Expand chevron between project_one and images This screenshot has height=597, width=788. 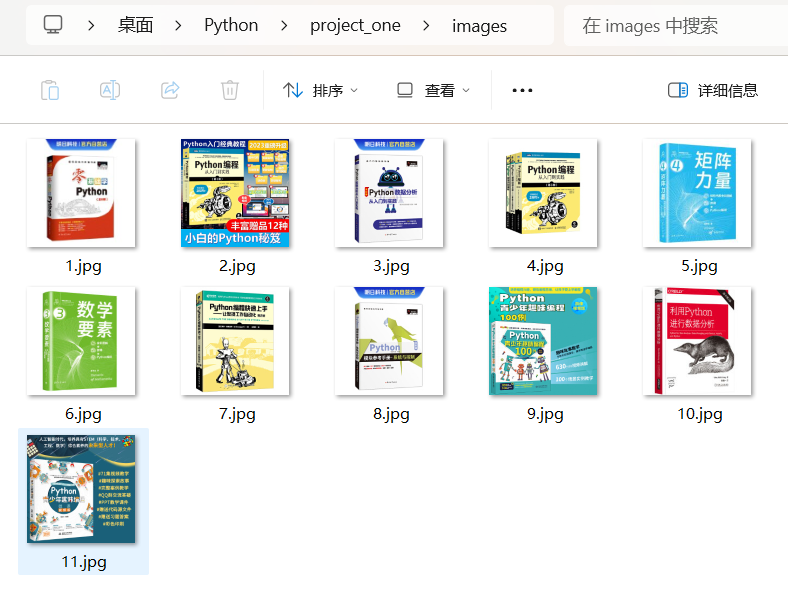point(426,25)
